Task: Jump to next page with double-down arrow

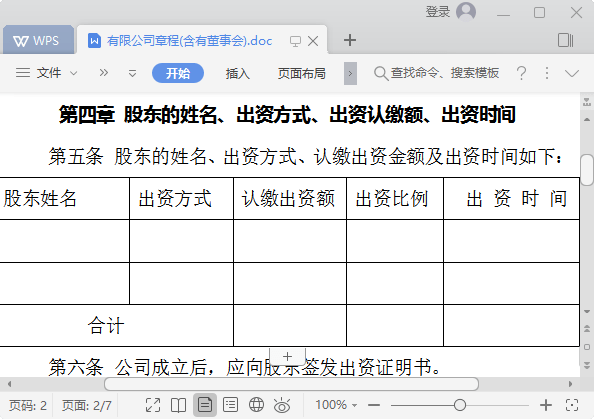Action: tap(587, 365)
